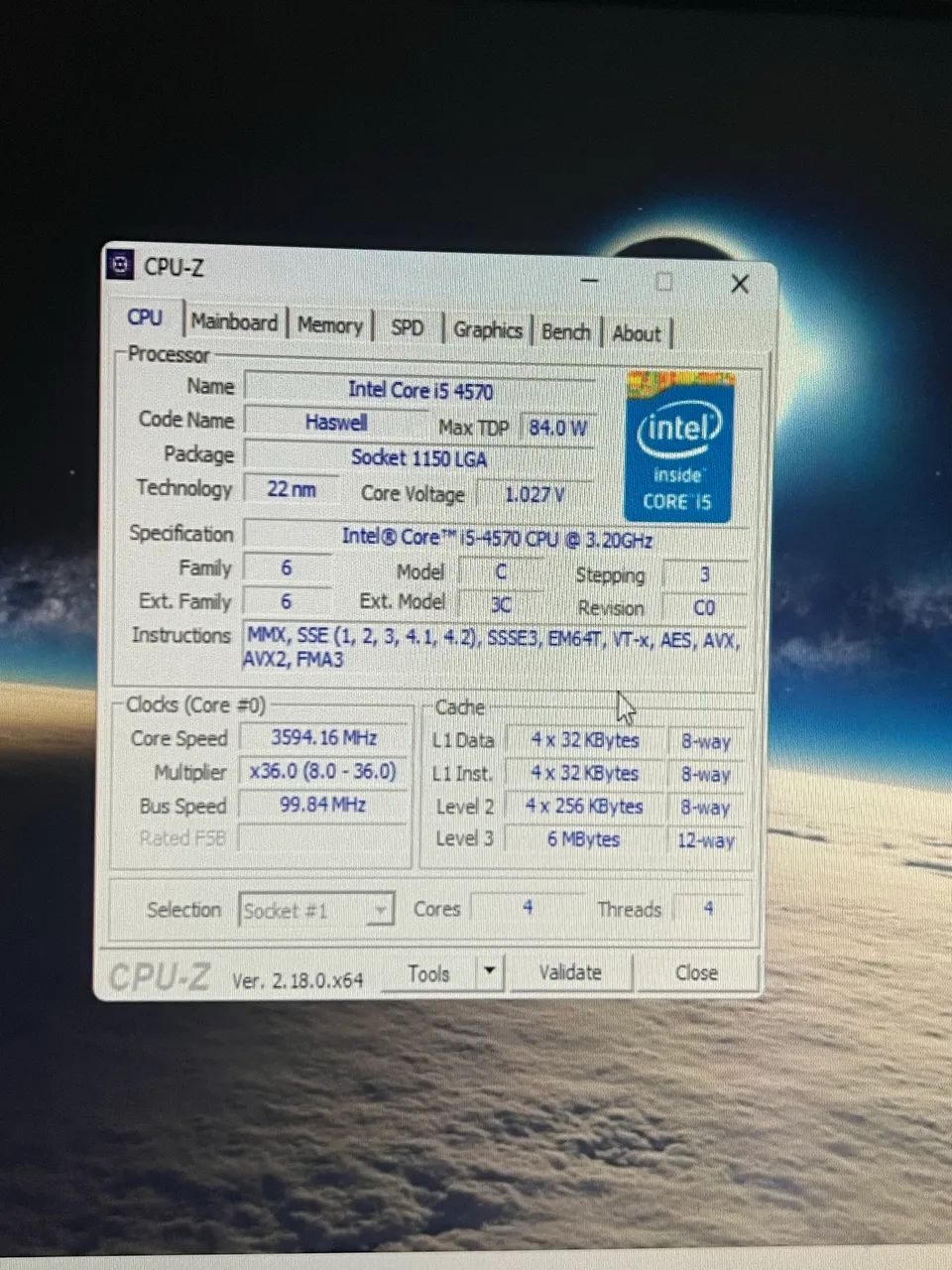Click the CPU-Z app icon in title bar
952x1270 pixels.
point(121,265)
